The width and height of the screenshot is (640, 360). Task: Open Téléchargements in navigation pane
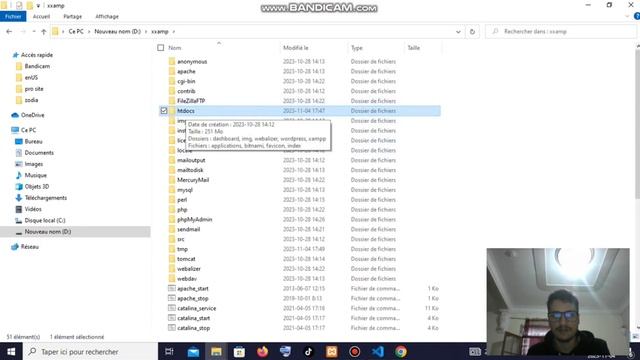[46, 198]
